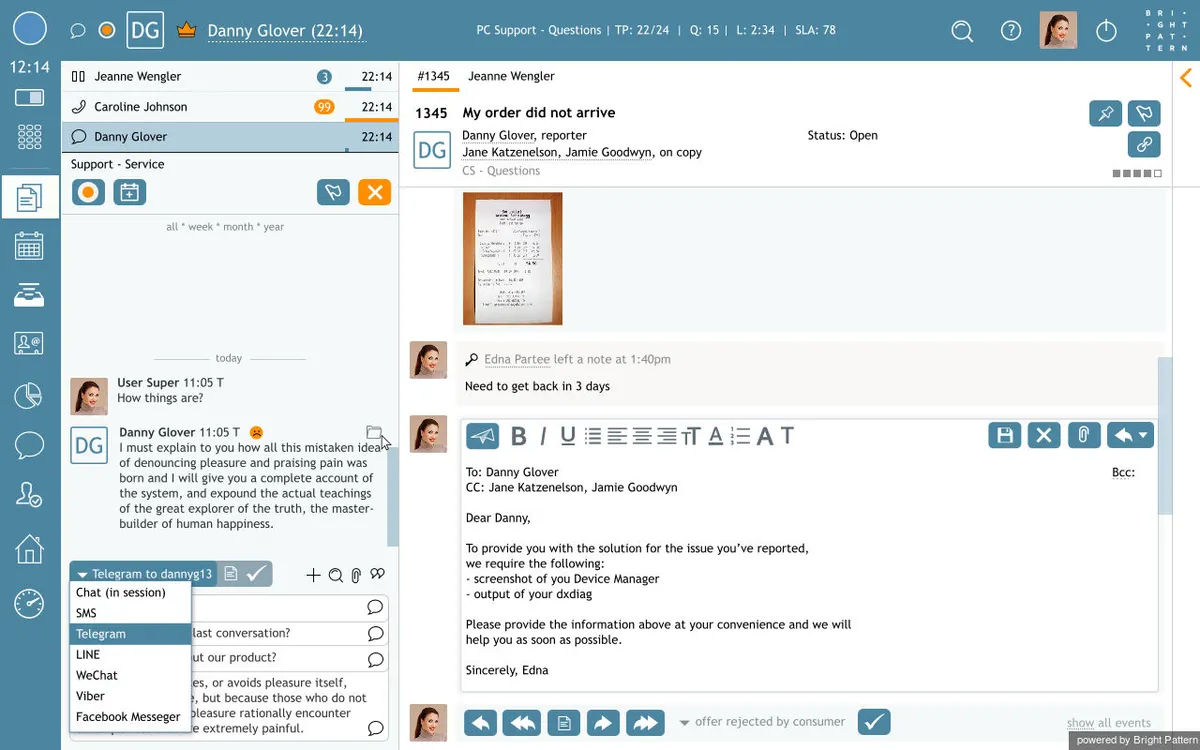Select 'Telegram' from channel list
The image size is (1200, 750).
point(130,634)
